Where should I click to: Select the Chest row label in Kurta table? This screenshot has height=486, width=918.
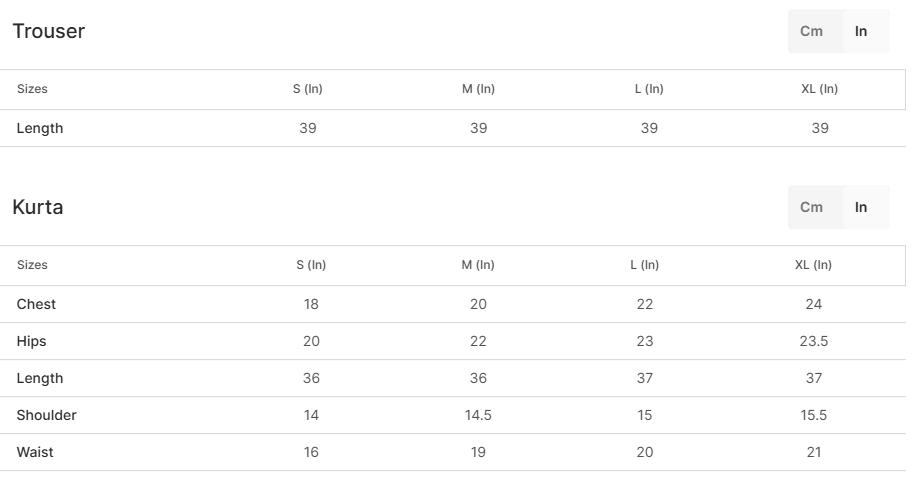click(36, 304)
